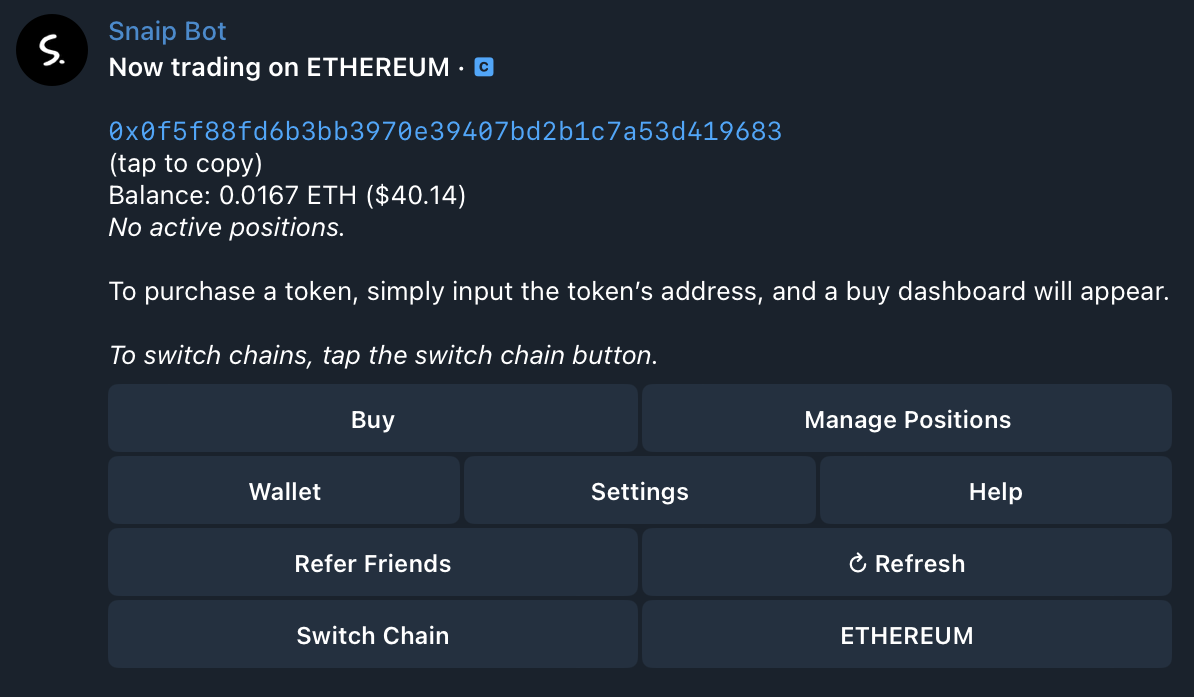Refresh the wallet dashboard
The height and width of the screenshot is (697, 1194).
pyautogui.click(x=906, y=563)
